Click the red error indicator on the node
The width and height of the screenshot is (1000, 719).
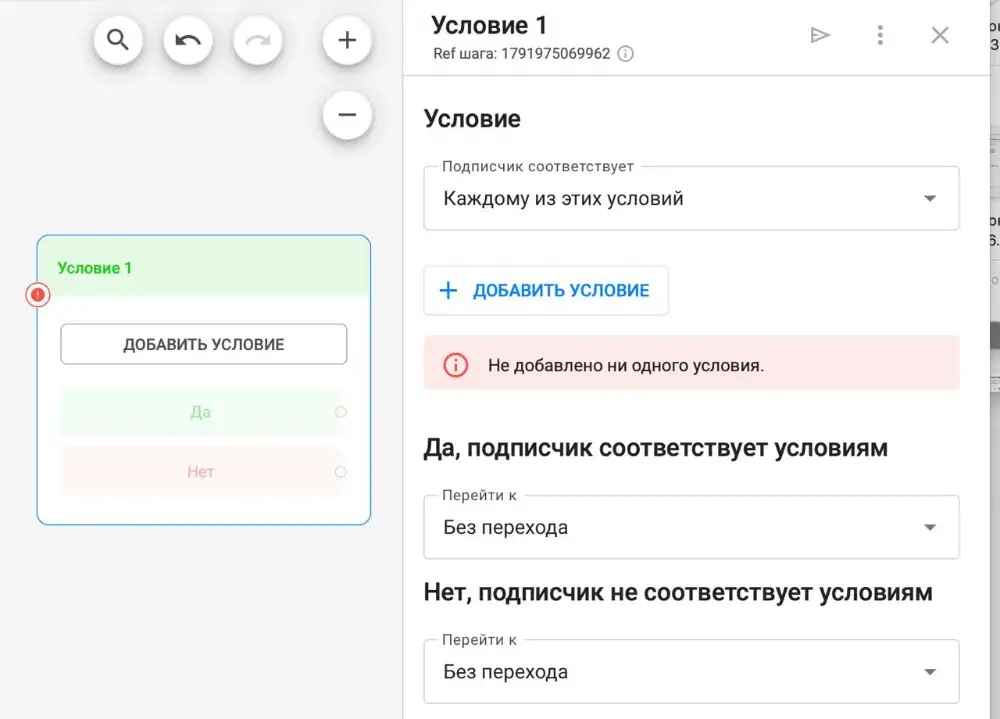coord(38,295)
